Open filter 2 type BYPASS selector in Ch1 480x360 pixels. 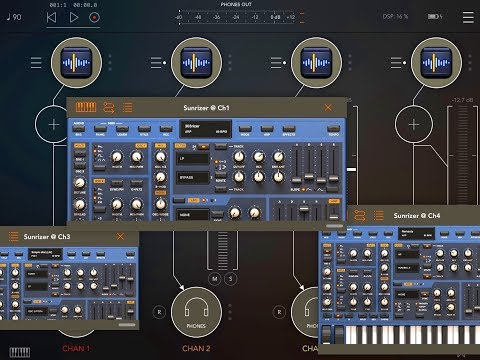coord(193,178)
